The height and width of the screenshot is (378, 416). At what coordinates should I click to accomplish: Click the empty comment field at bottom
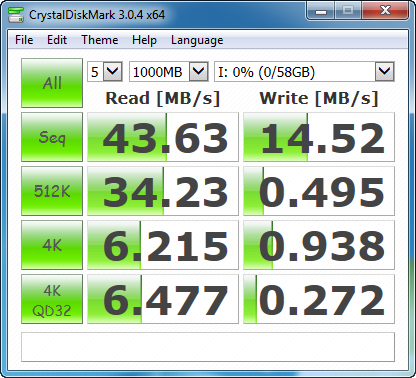click(208, 347)
